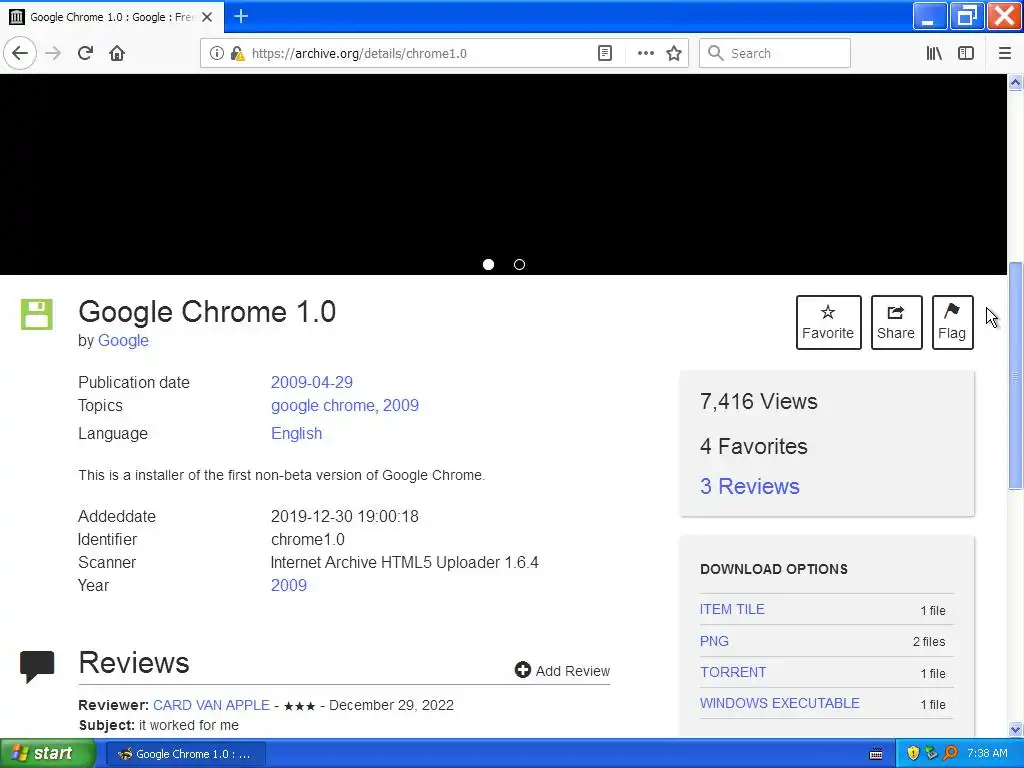This screenshot has width=1024, height=768.
Task: Click the forward navigation arrow
Action: [x=53, y=53]
